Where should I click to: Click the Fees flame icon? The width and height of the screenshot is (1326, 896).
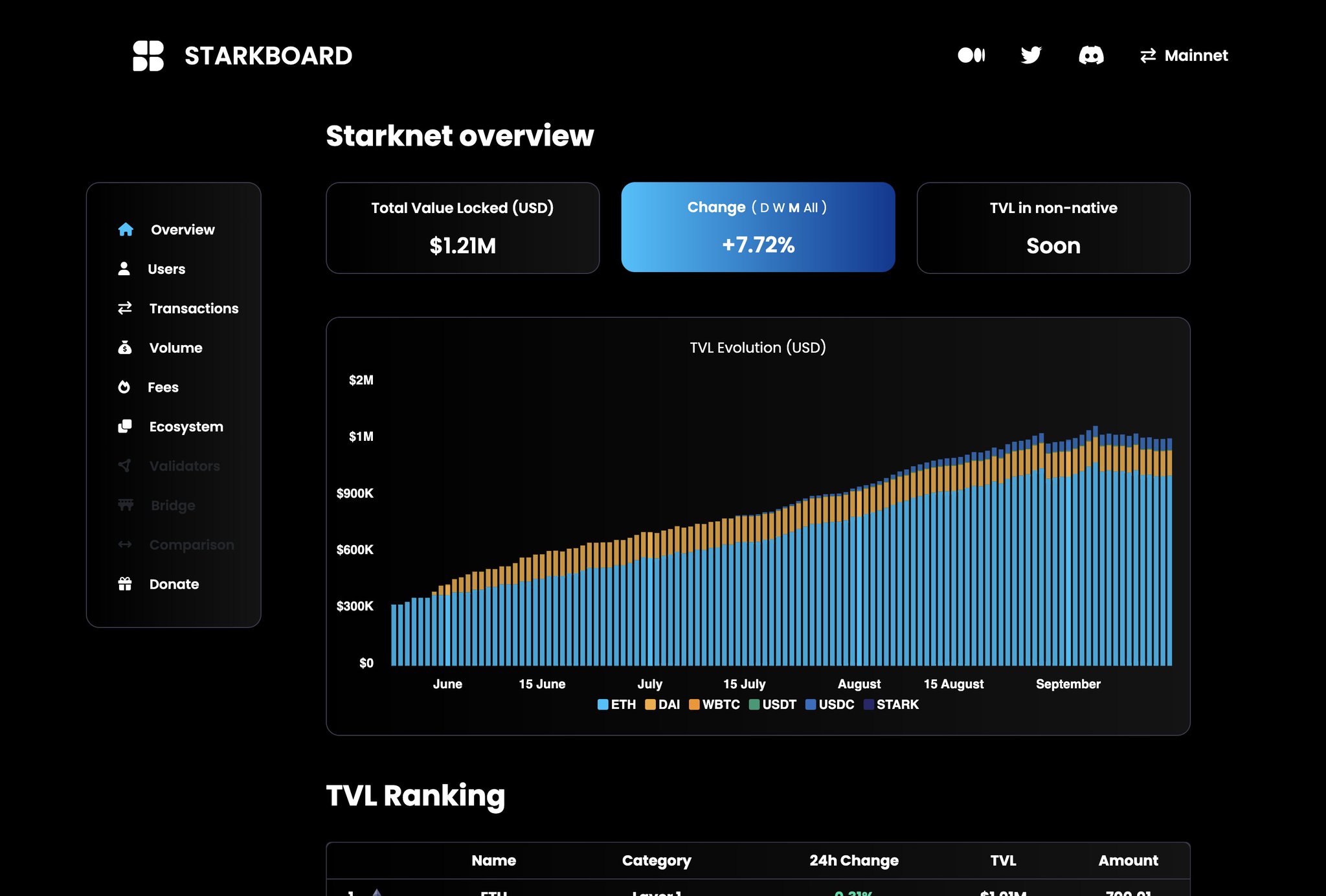click(x=125, y=386)
